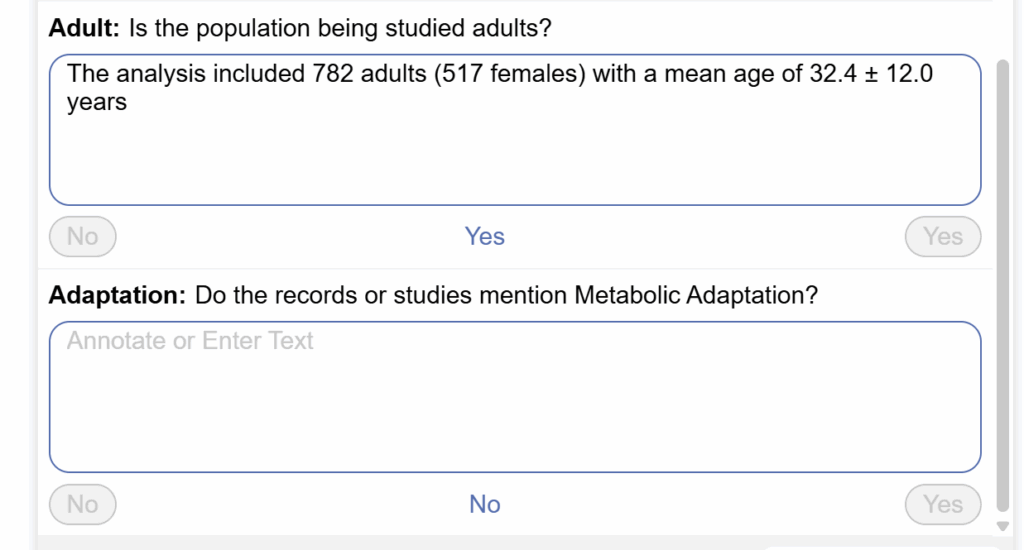Click the blue Yes answer under Adult

tap(485, 237)
